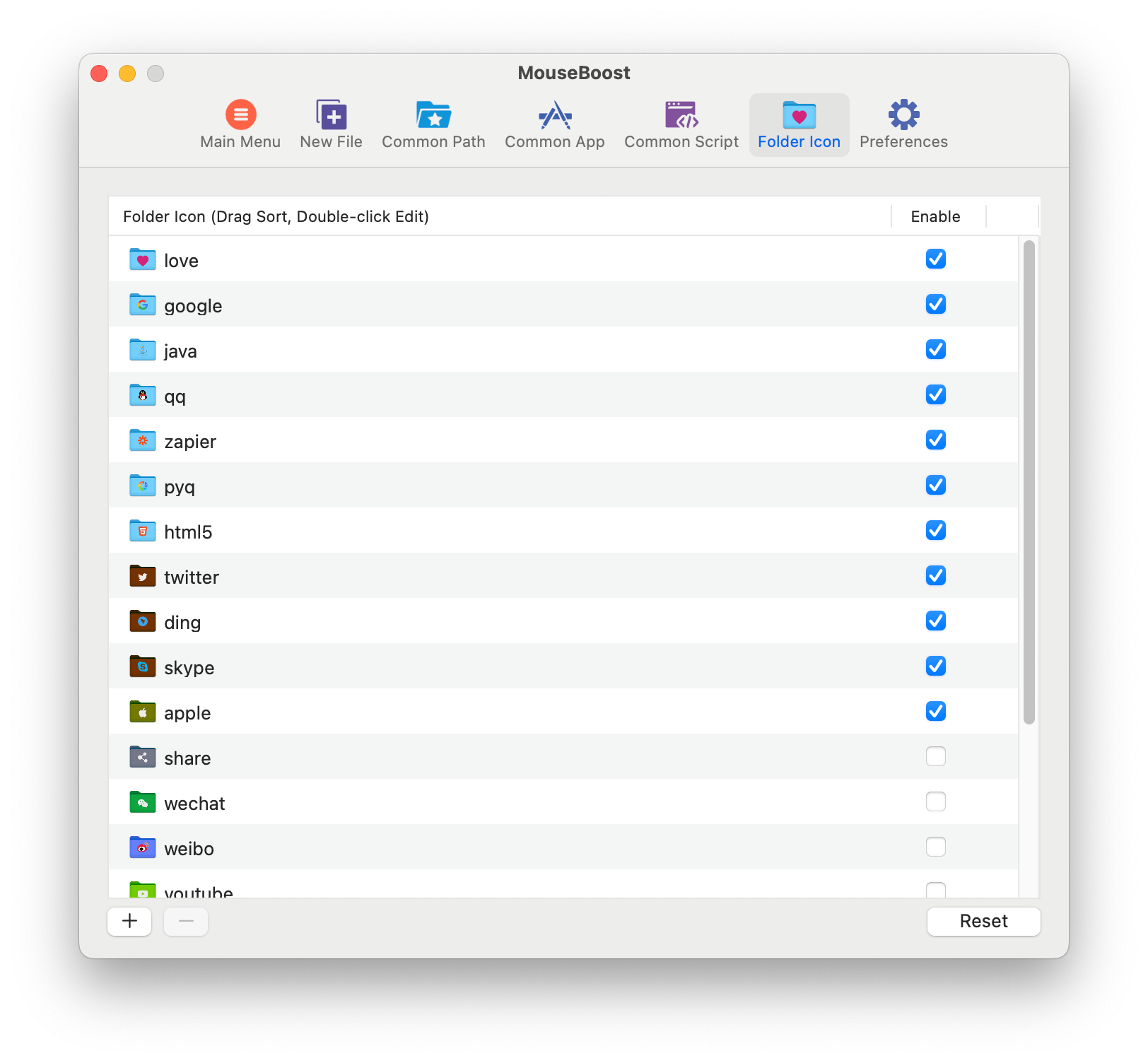Switch to the Preferences tab label
Screen dimensions: 1148x1063
903,142
